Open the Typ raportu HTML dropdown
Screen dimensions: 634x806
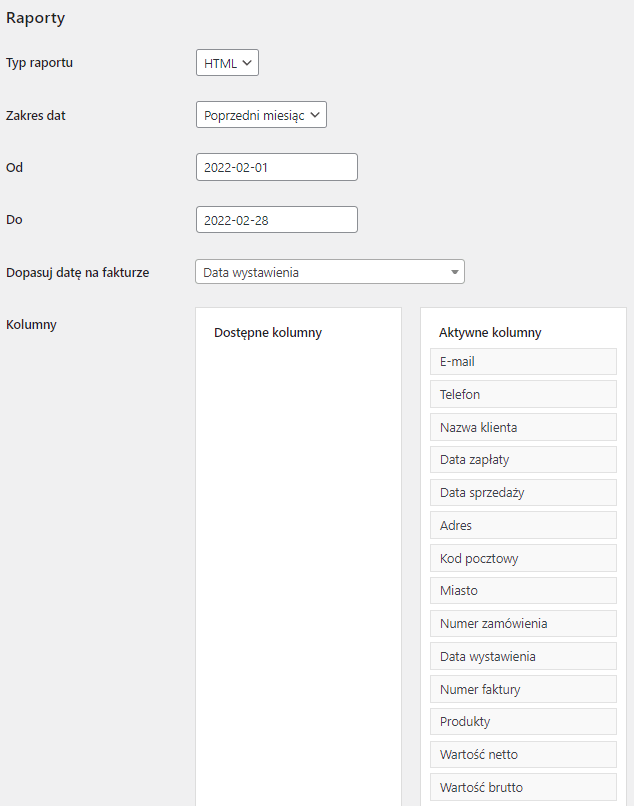tap(227, 63)
